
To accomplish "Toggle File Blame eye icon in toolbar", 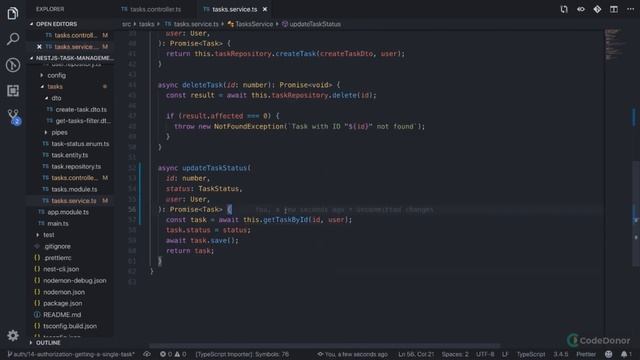I will click(581, 9).
